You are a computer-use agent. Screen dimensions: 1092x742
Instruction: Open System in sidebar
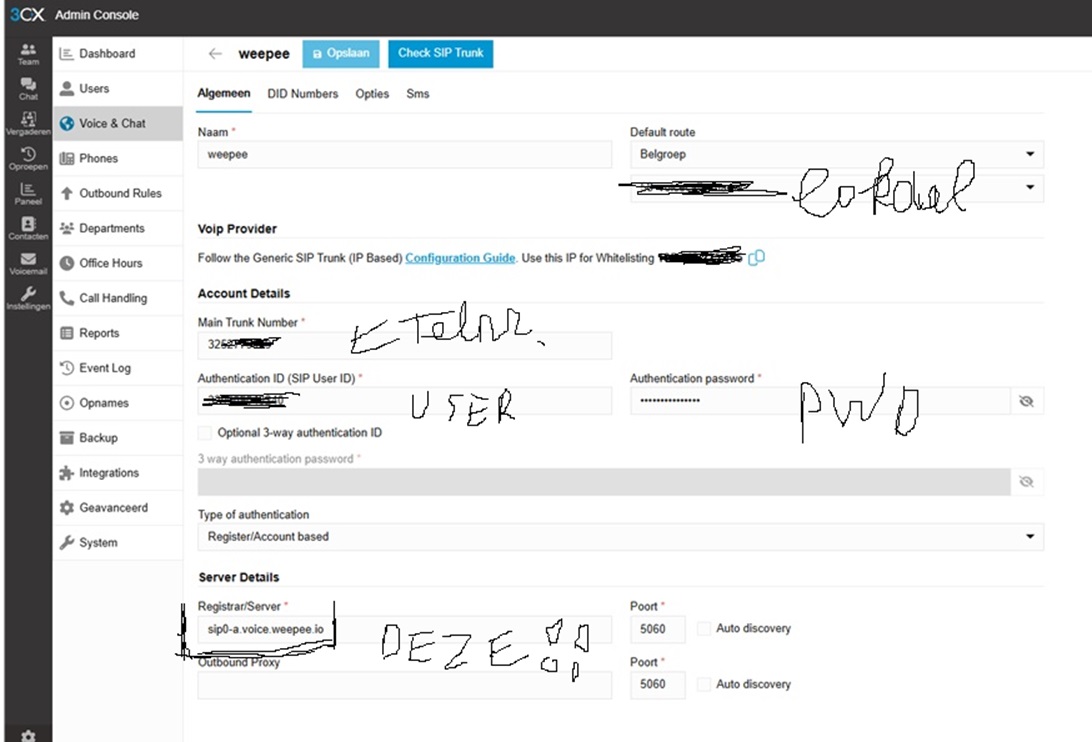pyautogui.click(x=118, y=542)
